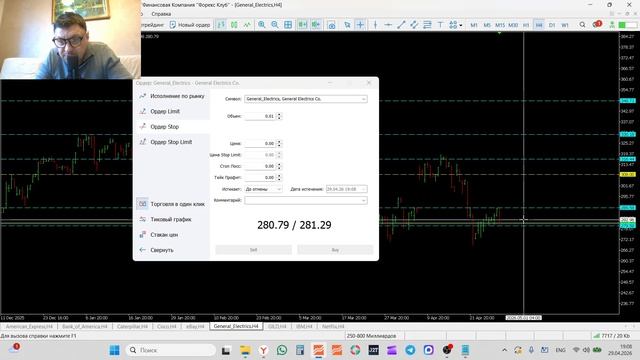Toggle chart auto scroll icon
This screenshot has height=360, width=640.
tap(302, 25)
